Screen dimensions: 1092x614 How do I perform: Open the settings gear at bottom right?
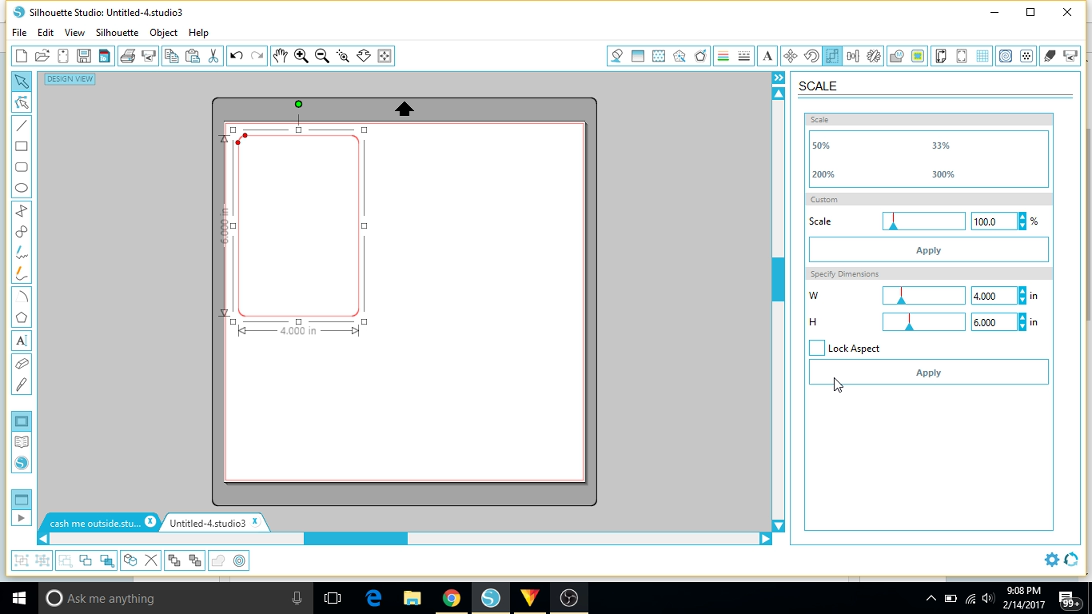coord(1051,560)
